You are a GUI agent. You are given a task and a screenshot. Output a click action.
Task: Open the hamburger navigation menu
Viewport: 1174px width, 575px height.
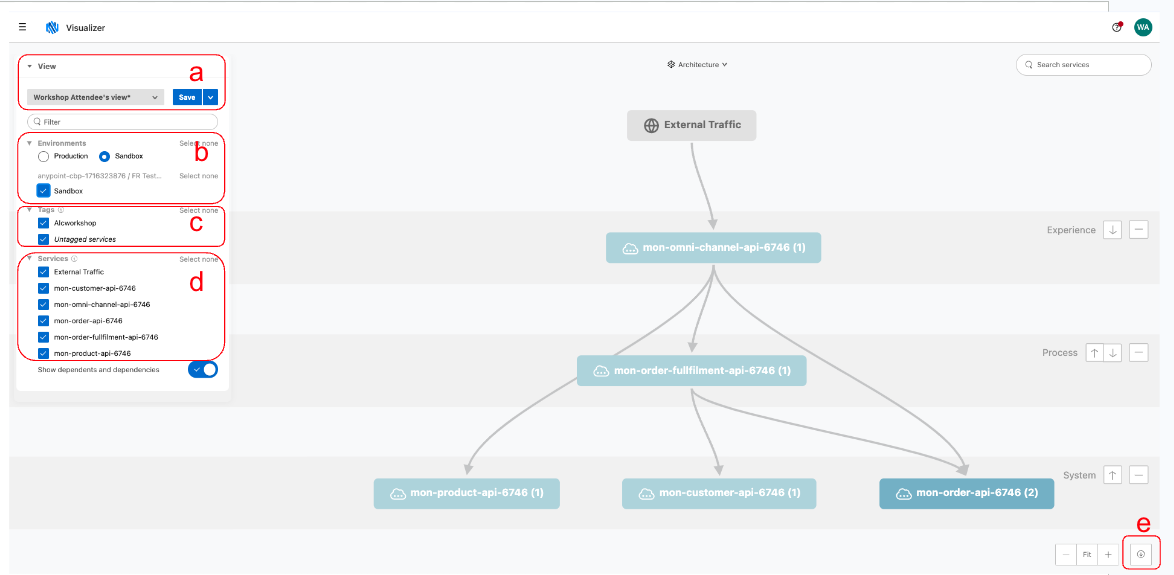coord(23,27)
